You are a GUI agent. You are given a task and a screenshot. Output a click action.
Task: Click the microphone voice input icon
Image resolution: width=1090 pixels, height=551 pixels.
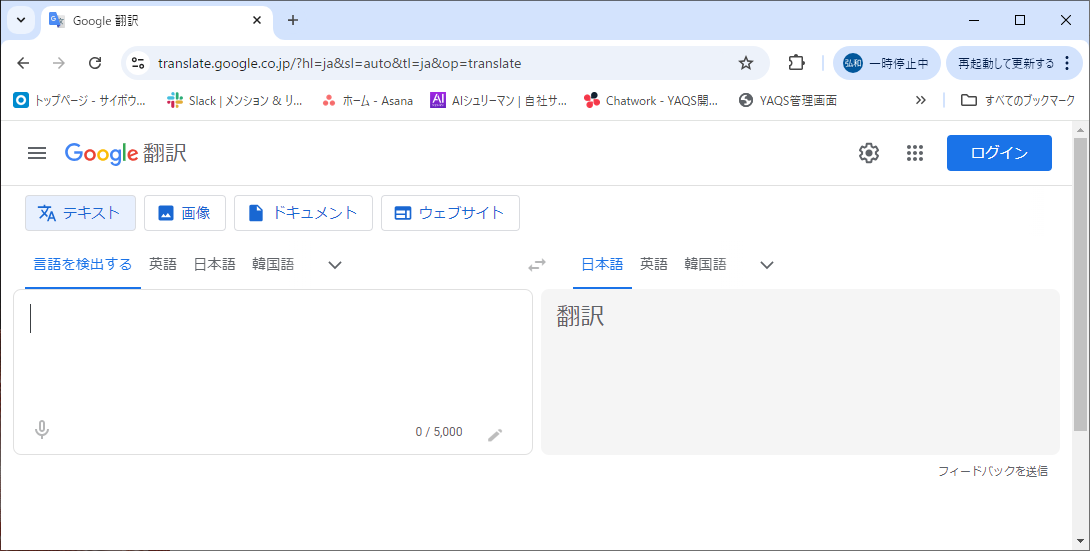click(42, 430)
